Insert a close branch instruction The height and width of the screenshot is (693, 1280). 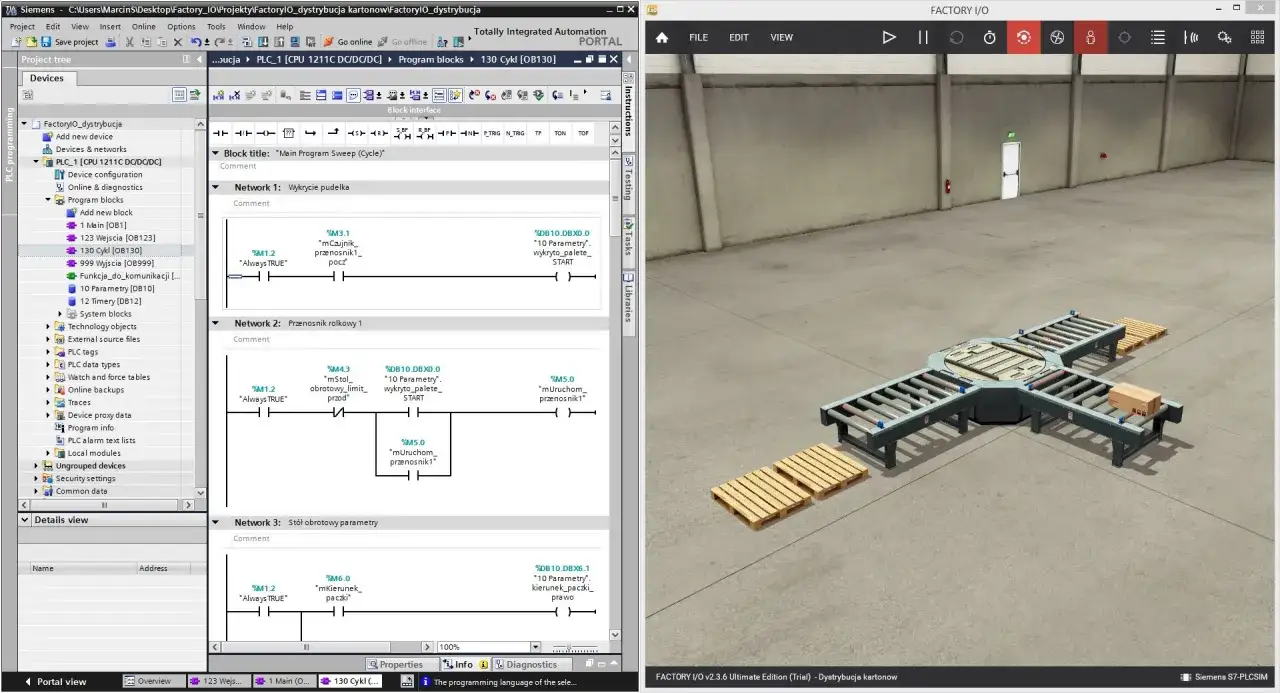pyautogui.click(x=334, y=132)
